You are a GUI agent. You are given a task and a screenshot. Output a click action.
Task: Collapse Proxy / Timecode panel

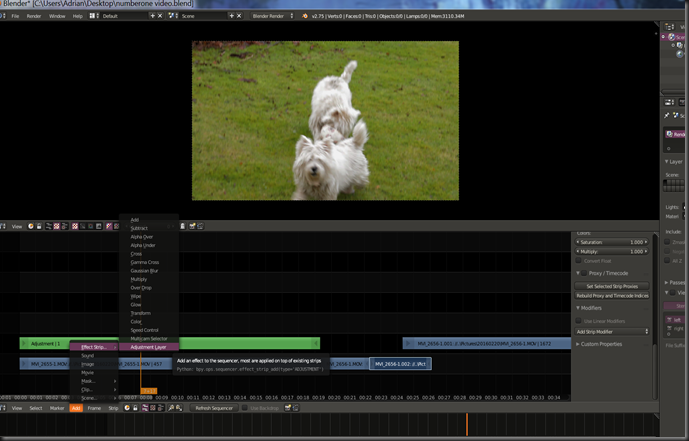[578, 273]
